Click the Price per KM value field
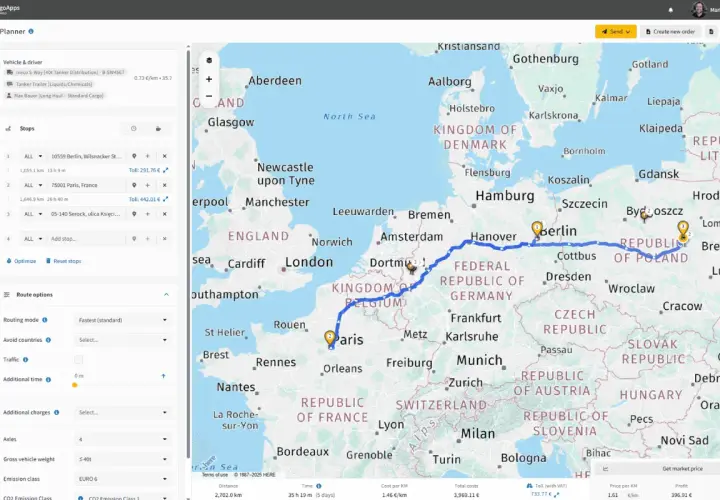Screen dimensions: 720x500 613,495
